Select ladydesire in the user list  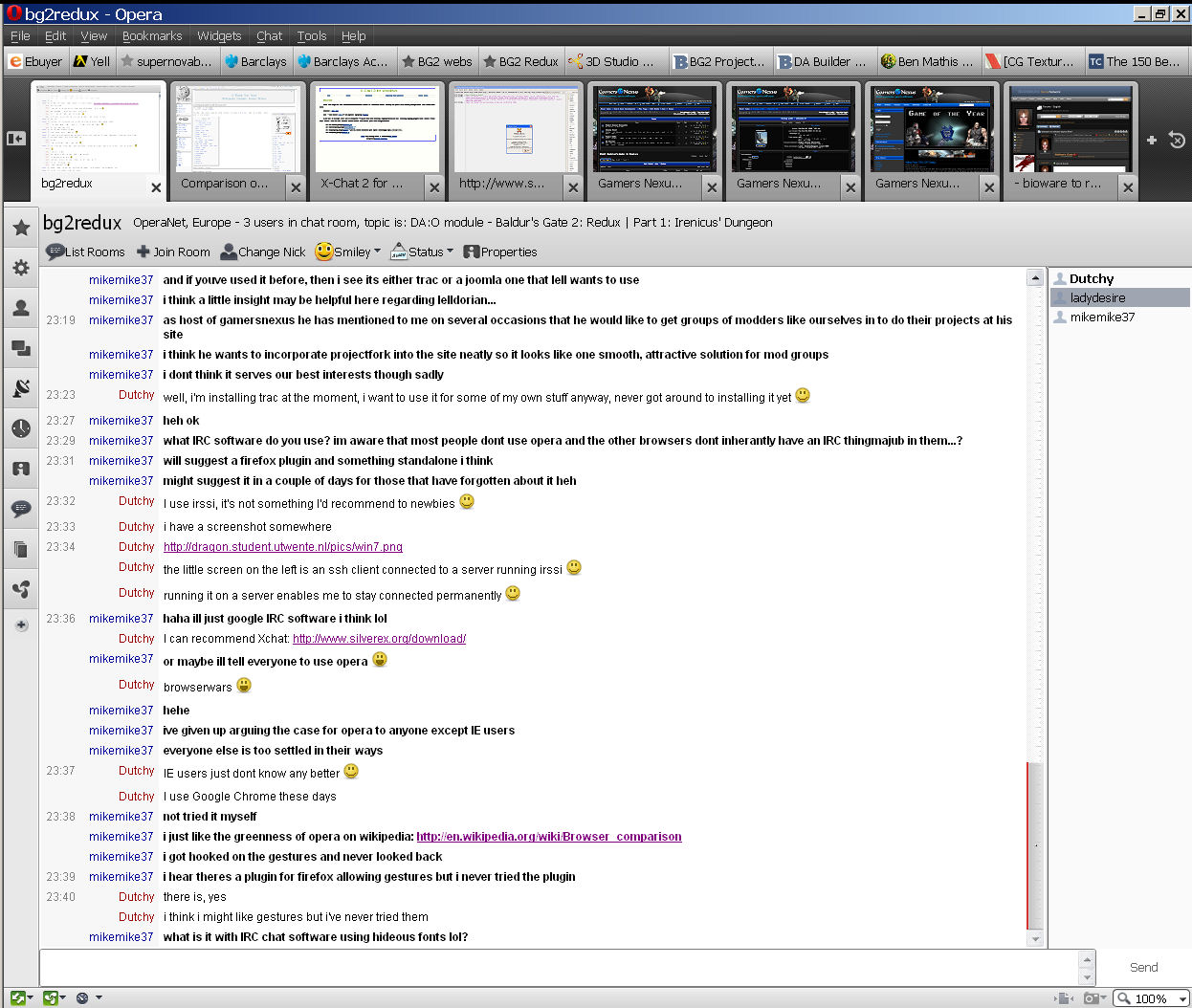(1119, 297)
